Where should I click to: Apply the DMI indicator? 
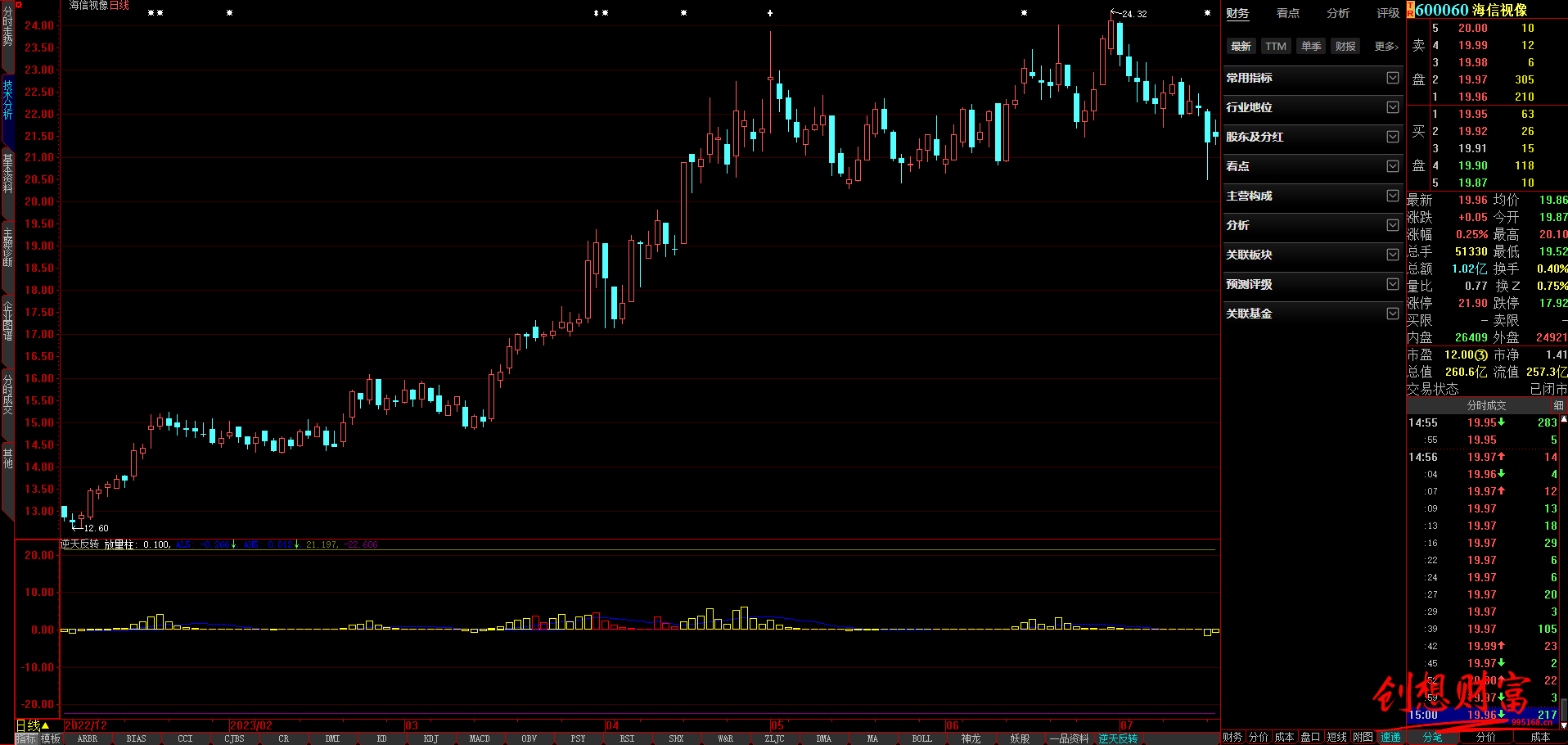332,738
